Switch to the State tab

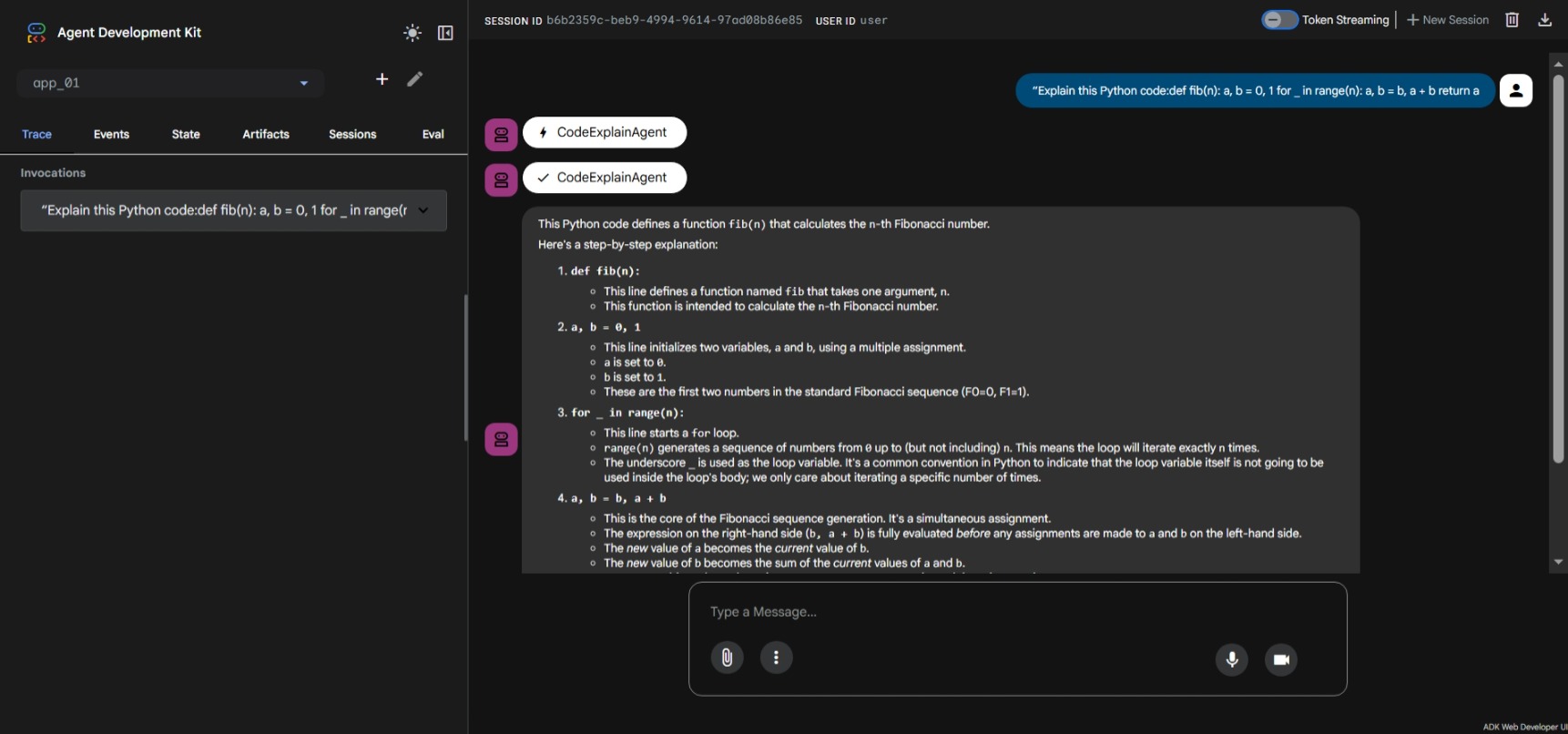[x=186, y=134]
